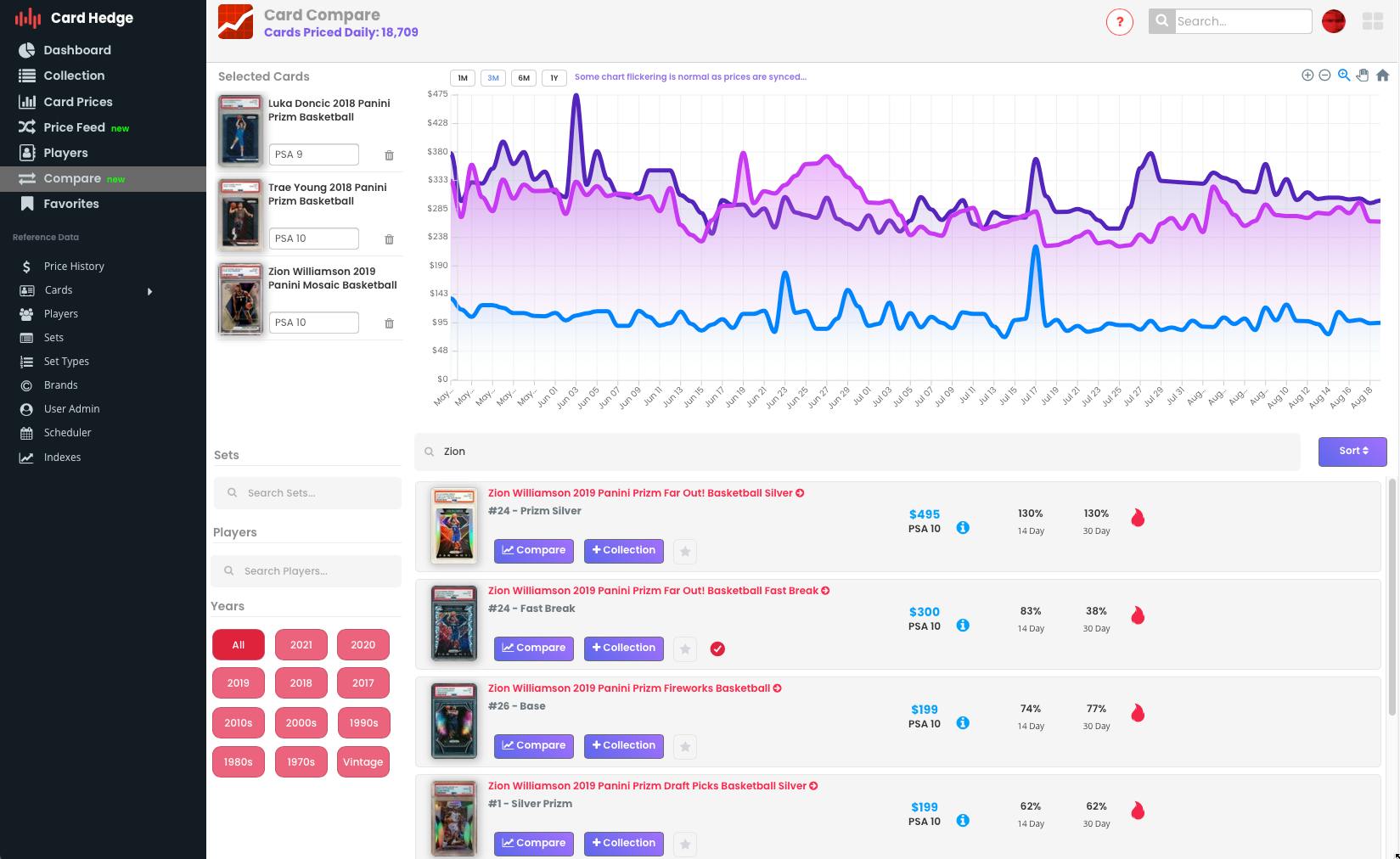The height and width of the screenshot is (859, 1400).
Task: Click the chart zoom-in plus icon
Action: [x=1307, y=76]
